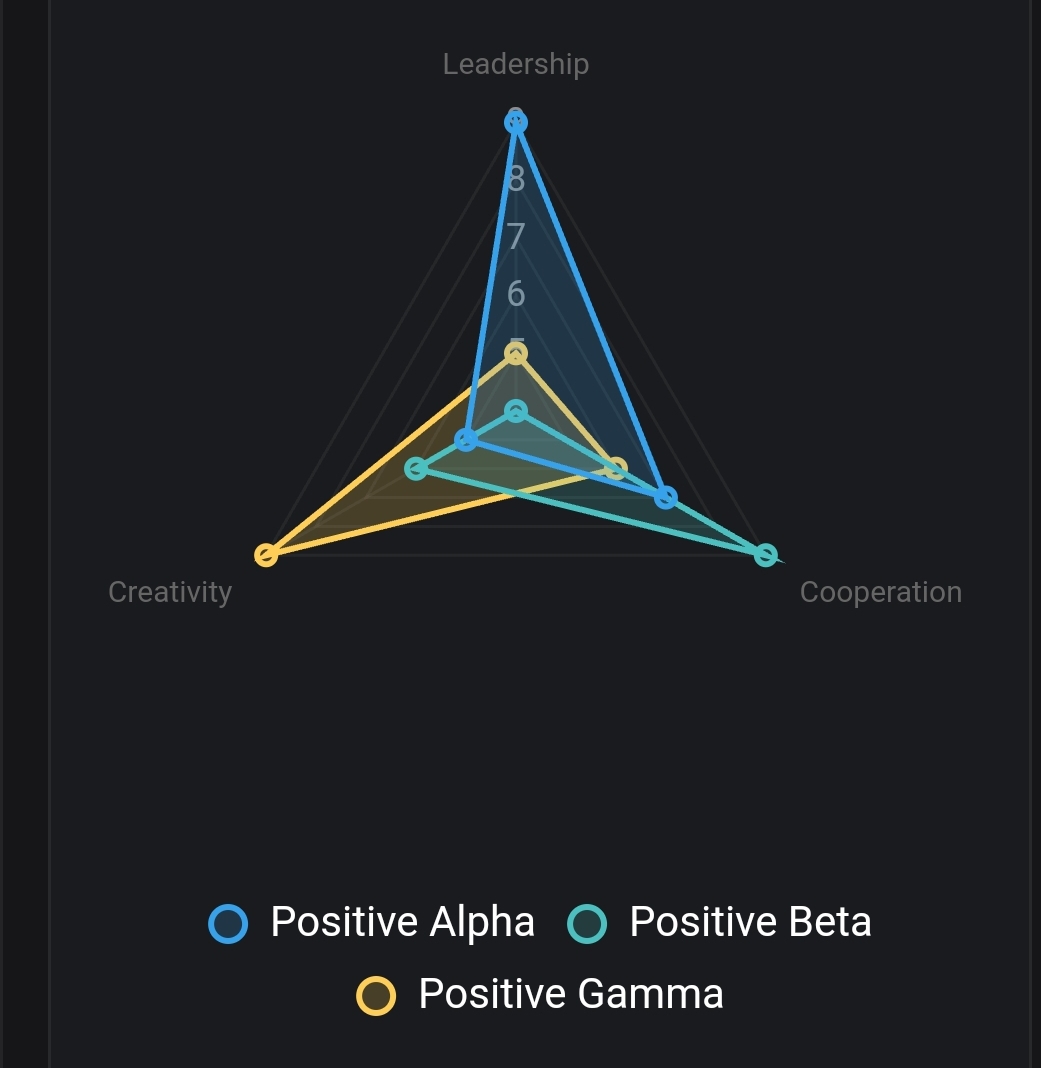Viewport: 1041px width, 1068px height.
Task: Select the teal Beta point on Creativity axis
Action: [417, 468]
